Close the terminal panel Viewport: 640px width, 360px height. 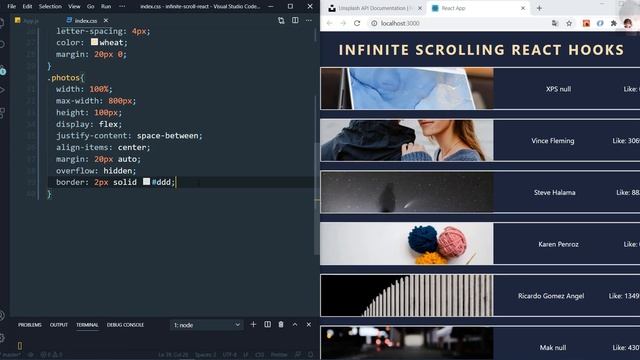point(309,324)
